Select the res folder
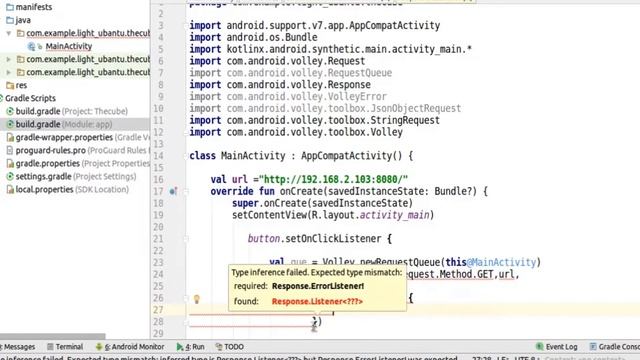This screenshot has width=640, height=360. 21,85
